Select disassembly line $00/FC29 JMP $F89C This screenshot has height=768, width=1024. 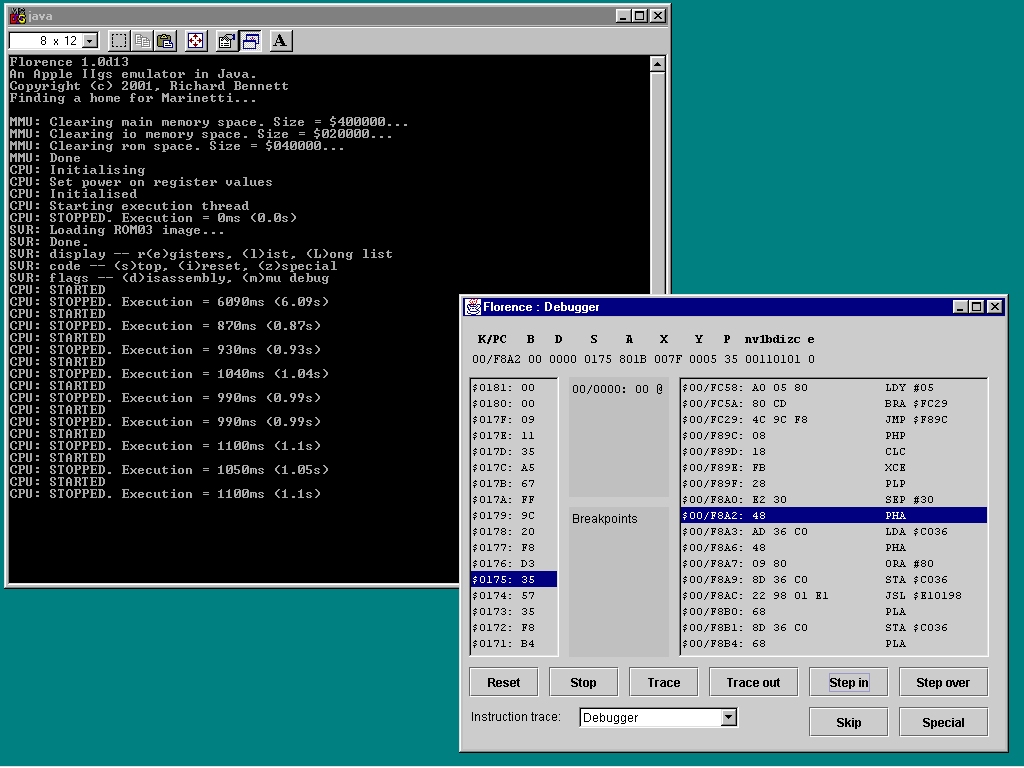(x=833, y=419)
